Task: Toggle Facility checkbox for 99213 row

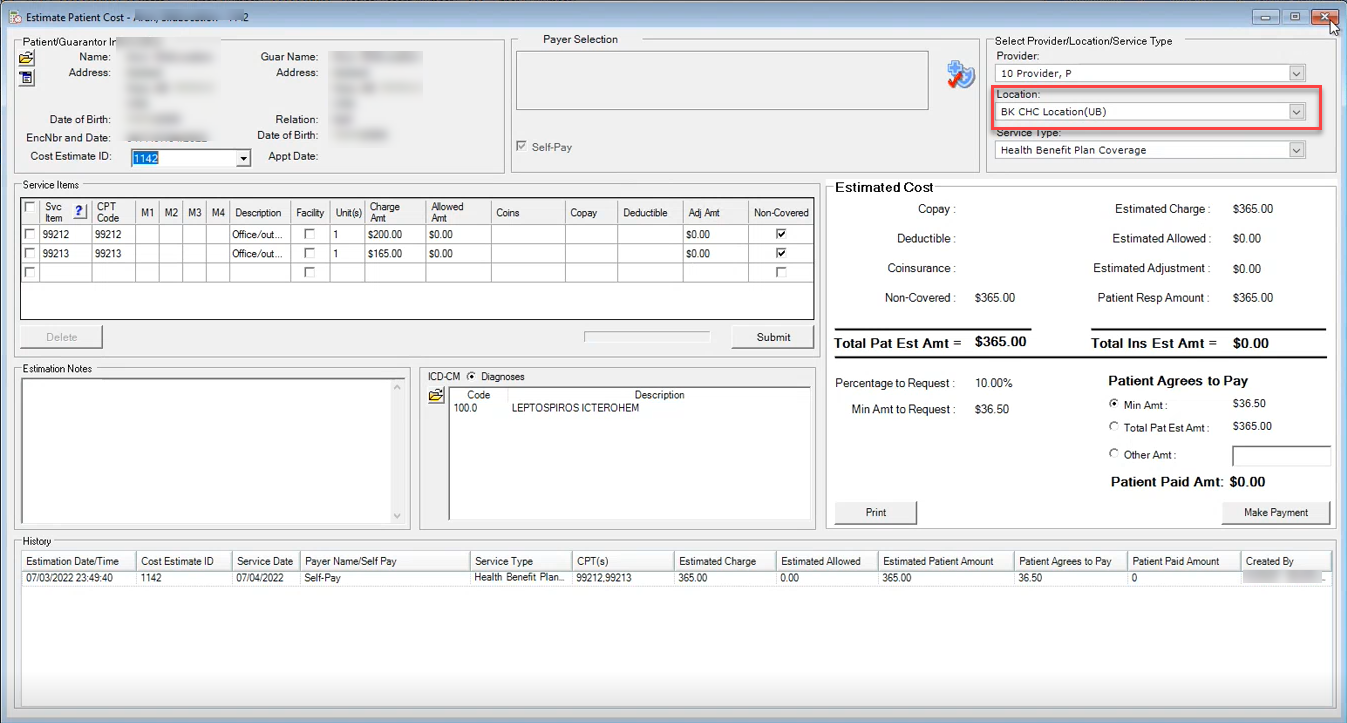Action: pyautogui.click(x=310, y=254)
